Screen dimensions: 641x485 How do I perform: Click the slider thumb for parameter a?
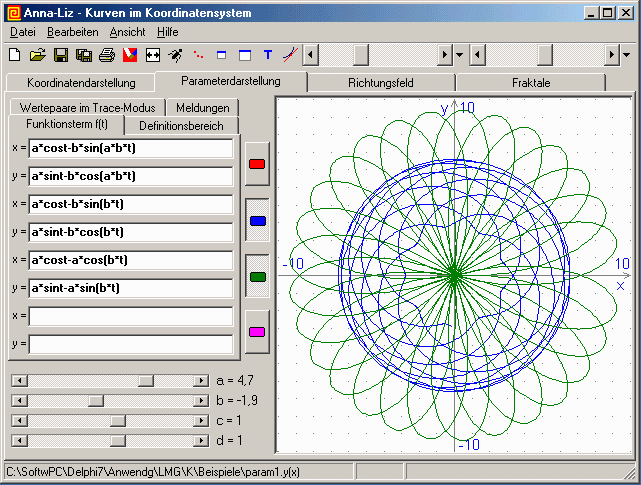pyautogui.click(x=146, y=381)
